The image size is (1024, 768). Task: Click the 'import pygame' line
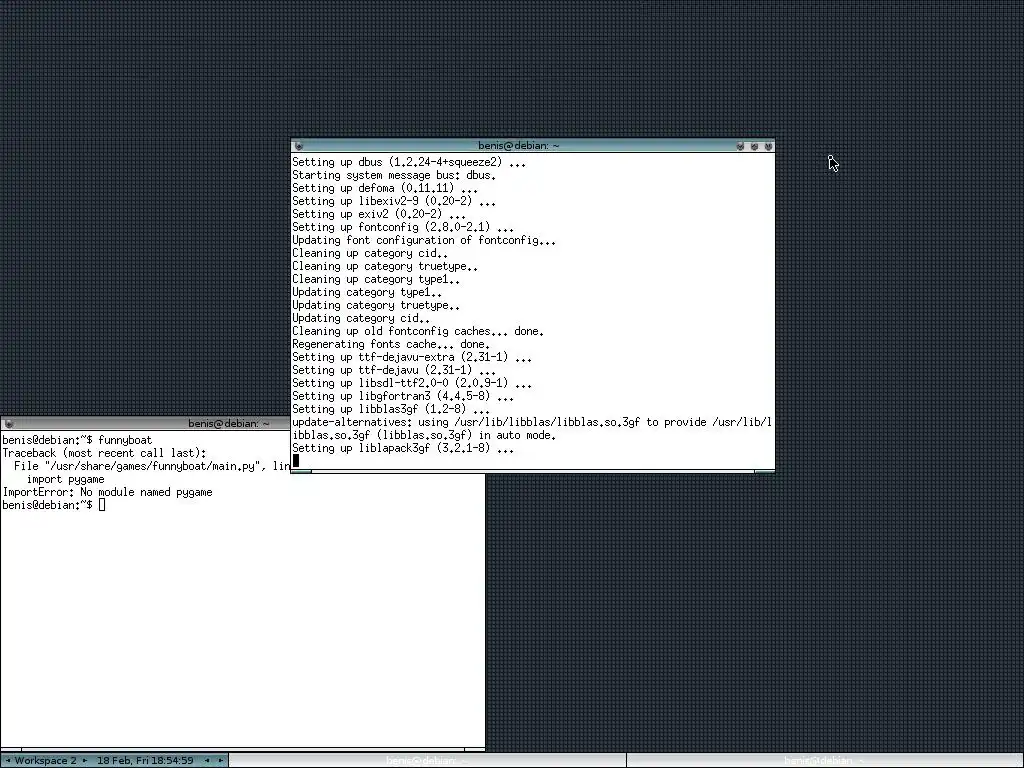pyautogui.click(x=65, y=479)
